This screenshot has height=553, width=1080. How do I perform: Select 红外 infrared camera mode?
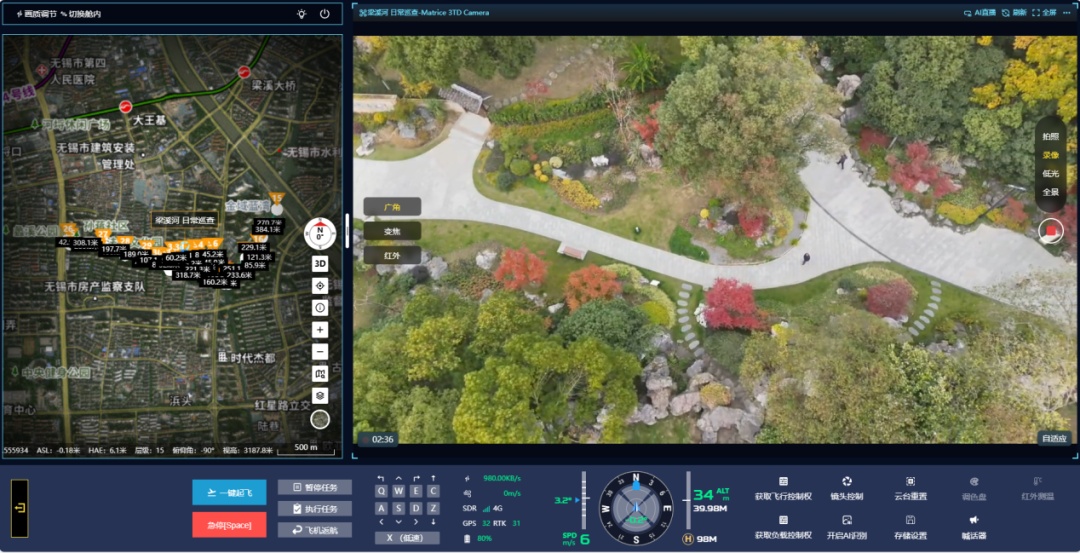click(x=393, y=255)
